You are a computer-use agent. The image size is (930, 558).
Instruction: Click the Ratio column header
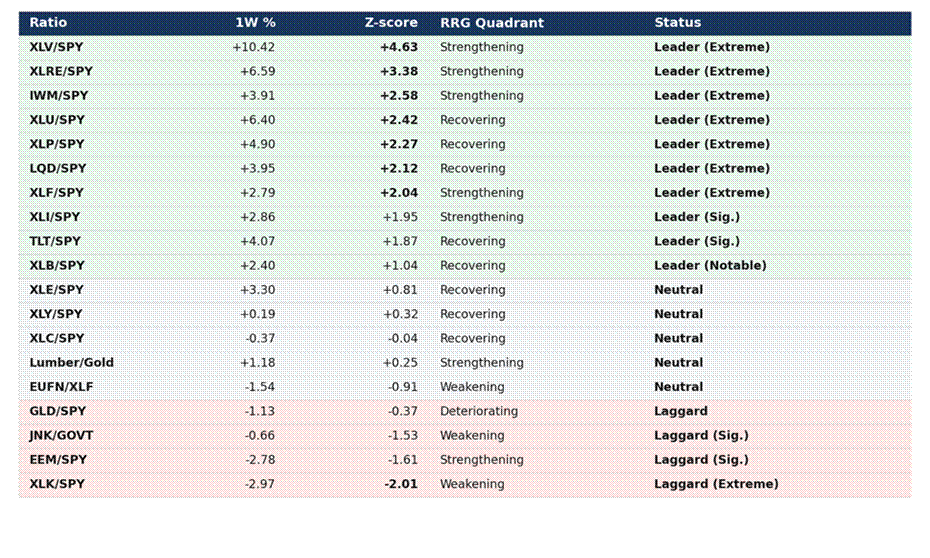coord(48,23)
